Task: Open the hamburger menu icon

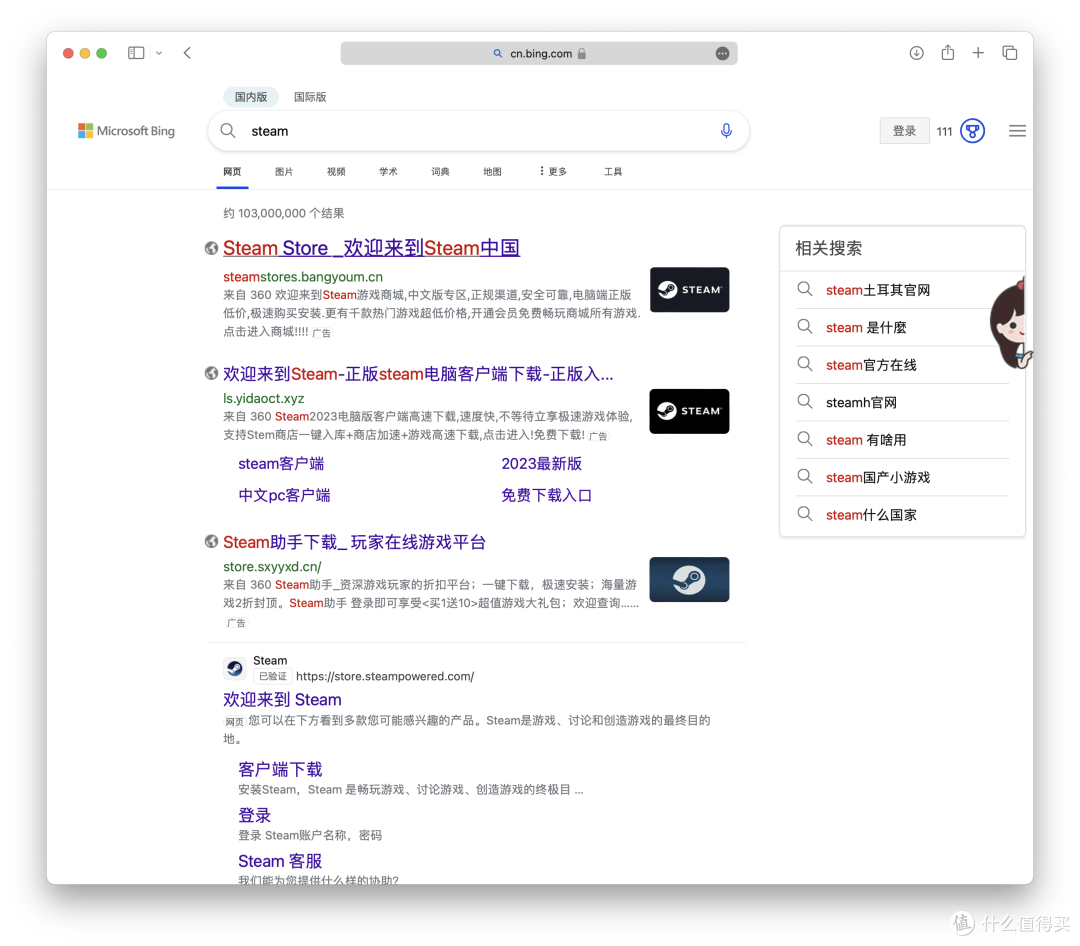Action: pos(1017,131)
